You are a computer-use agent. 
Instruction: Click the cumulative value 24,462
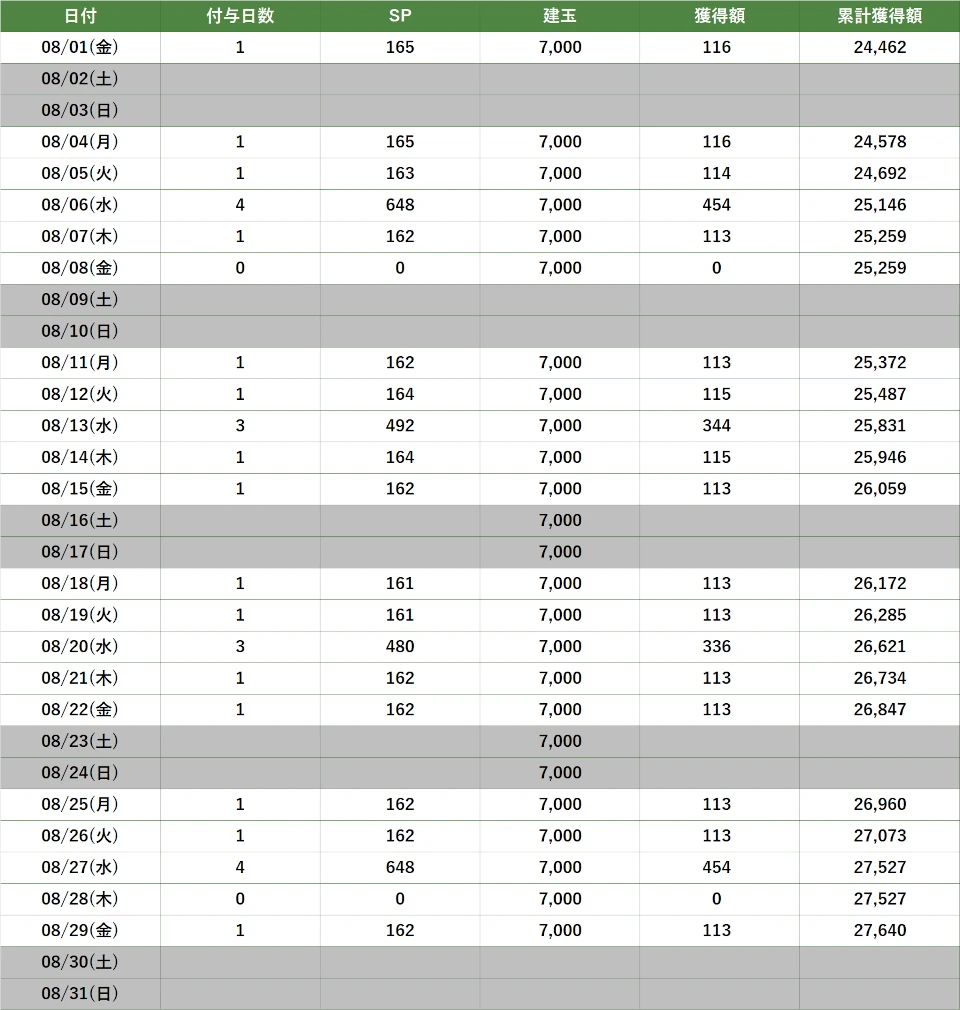[x=880, y=47]
